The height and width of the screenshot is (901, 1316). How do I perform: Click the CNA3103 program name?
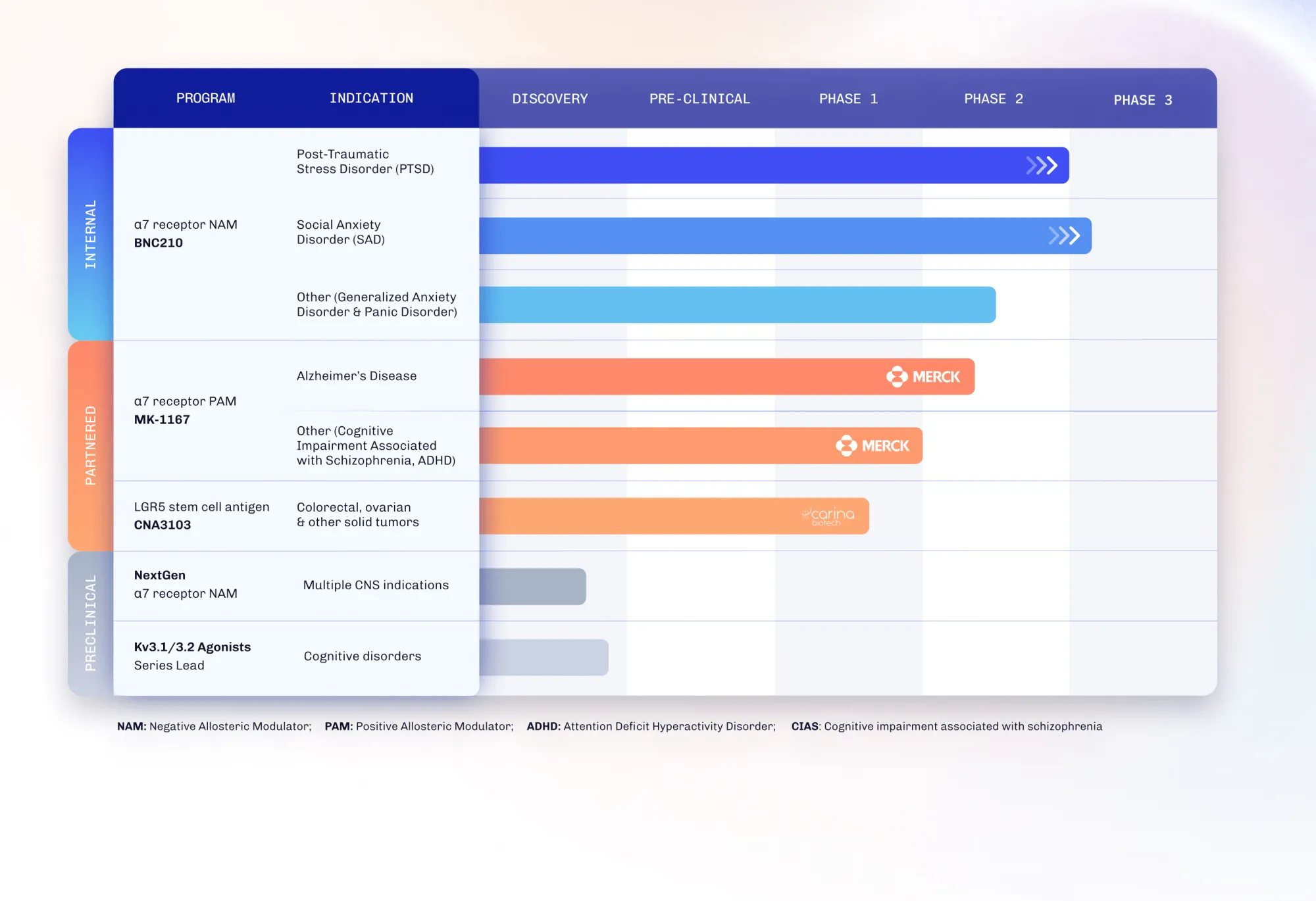coord(163,525)
